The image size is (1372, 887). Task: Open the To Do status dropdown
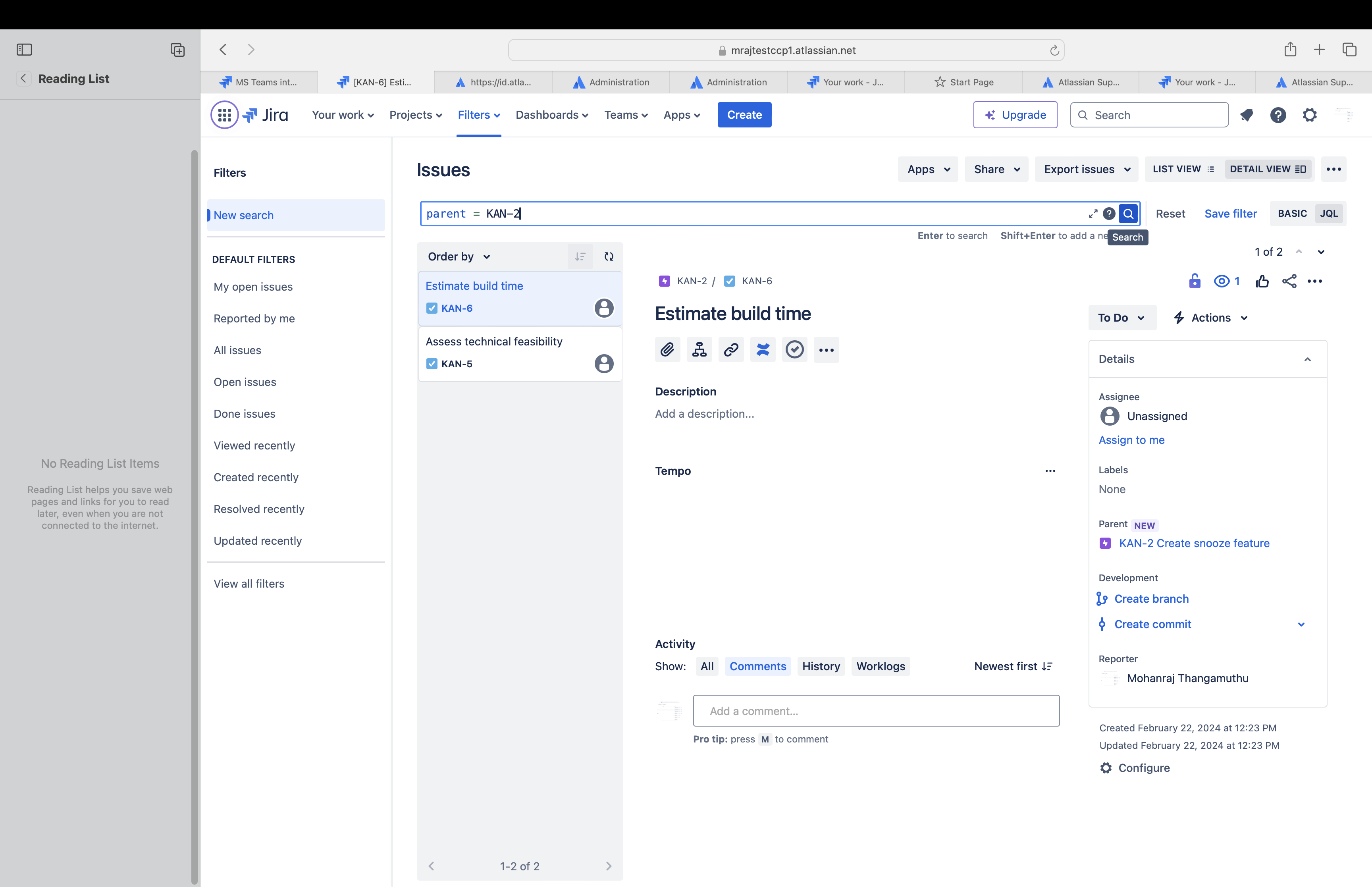[1120, 317]
